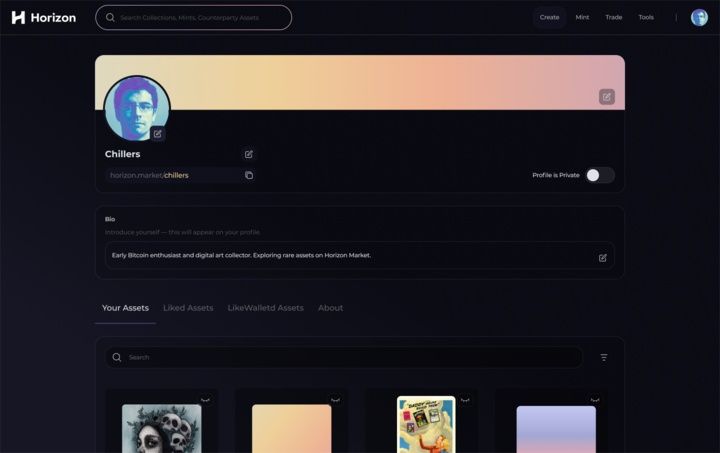Viewport: 720px width, 453px height.
Task: Go to the Mint page
Action: click(x=582, y=17)
